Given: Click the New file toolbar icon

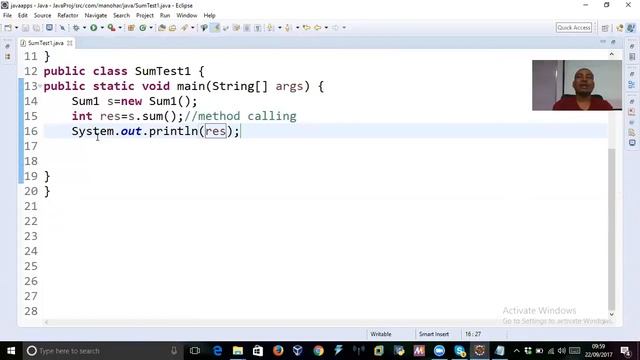Looking at the screenshot, I should coord(8,28).
